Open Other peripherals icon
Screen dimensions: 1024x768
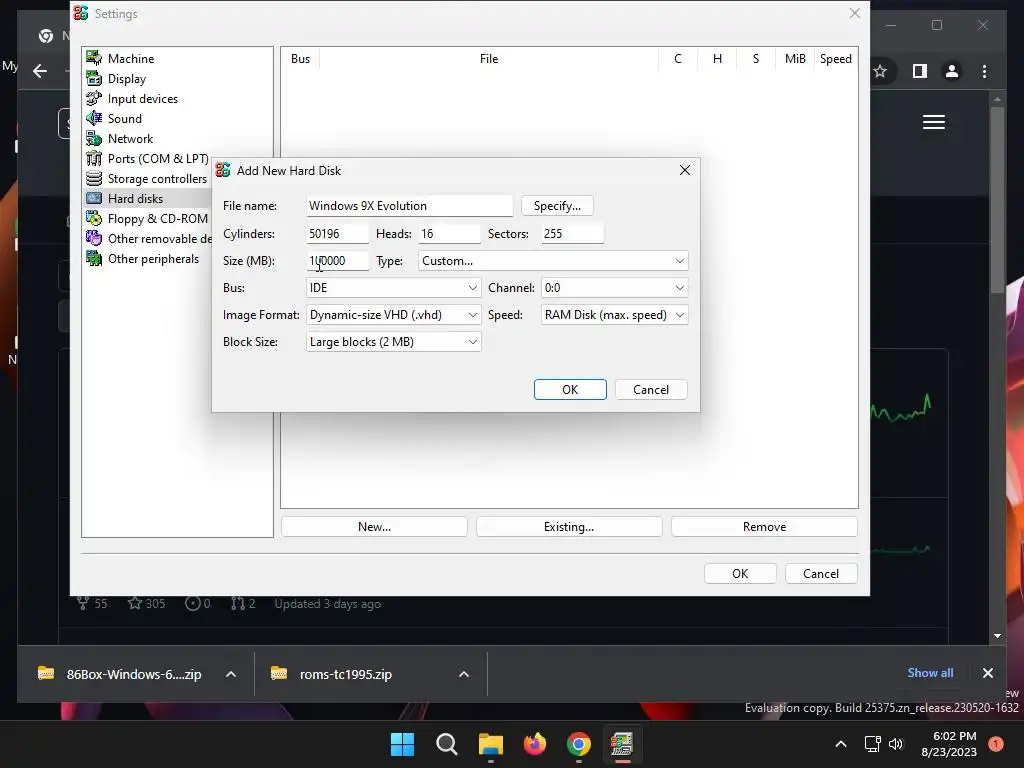click(94, 259)
